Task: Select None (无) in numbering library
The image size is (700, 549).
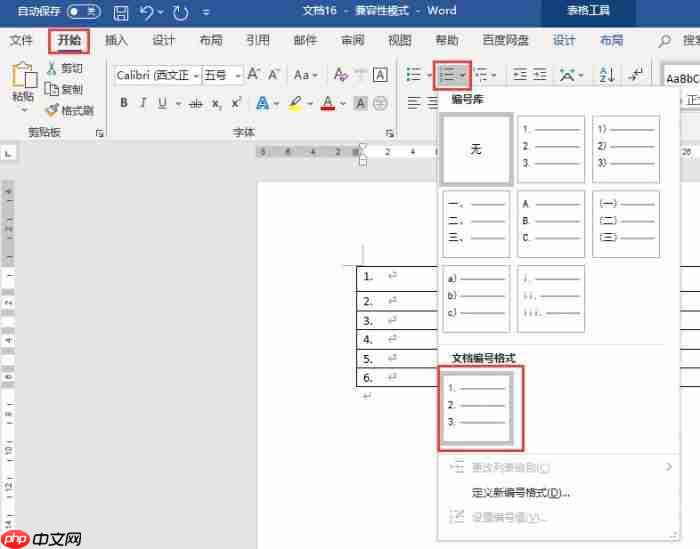Action: pyautogui.click(x=476, y=149)
